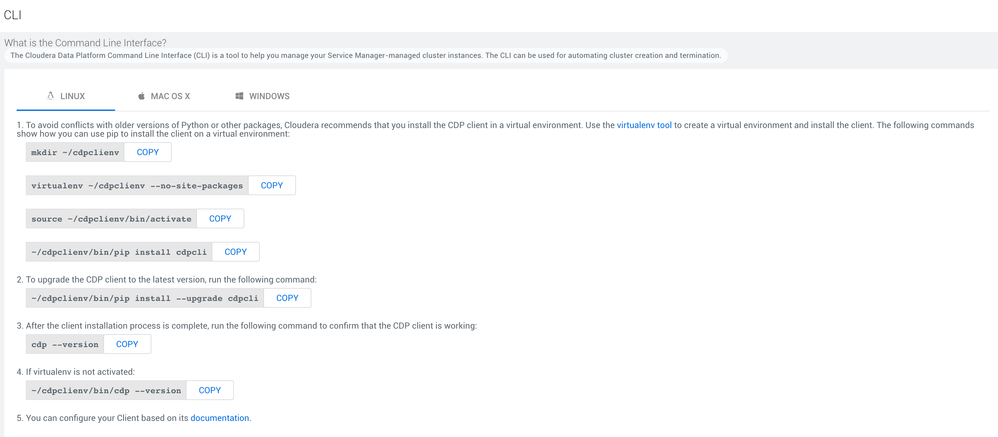The image size is (998, 437).
Task: Click the pip install --upgrade cdpcli code
Action: 144,299
